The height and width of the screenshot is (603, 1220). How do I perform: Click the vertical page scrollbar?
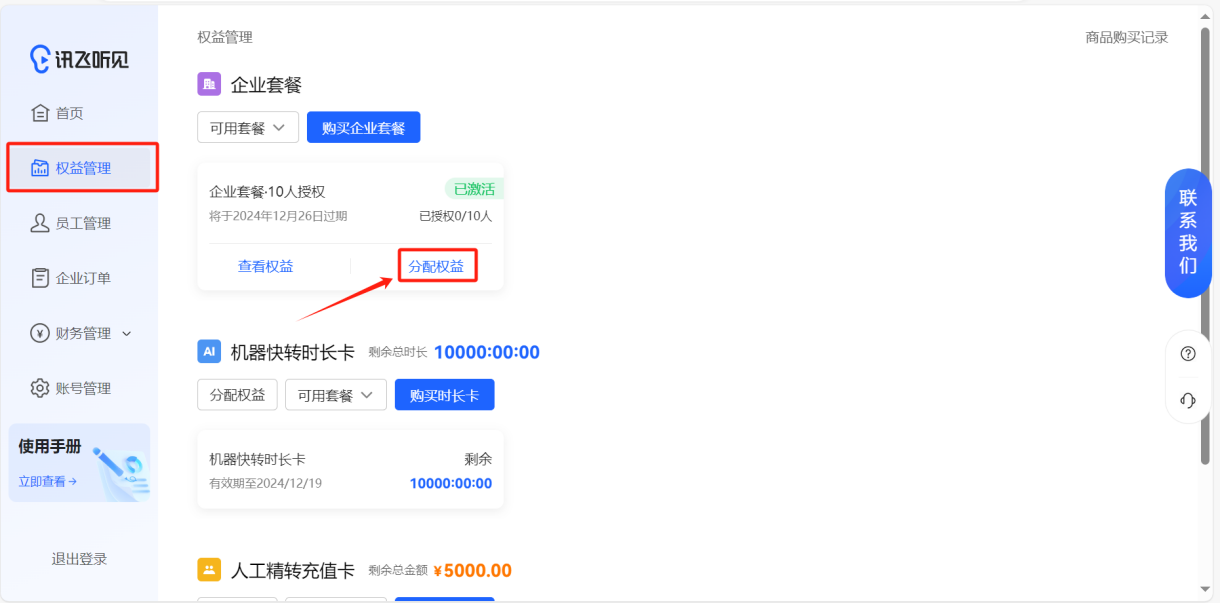1204,250
